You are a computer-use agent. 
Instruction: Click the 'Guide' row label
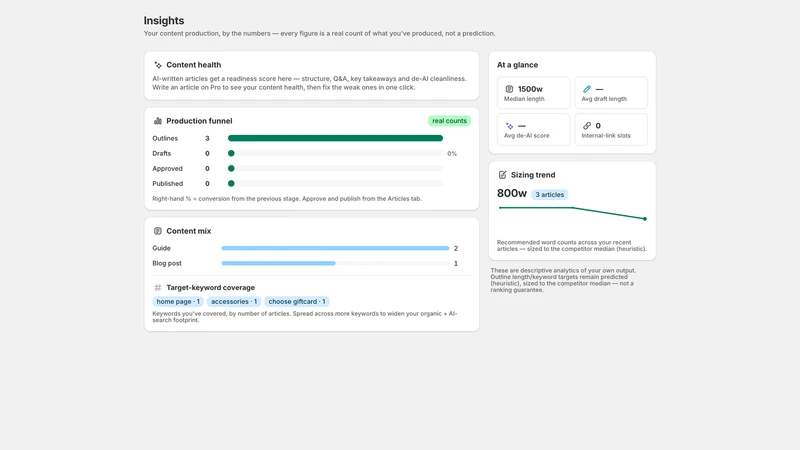click(x=161, y=248)
